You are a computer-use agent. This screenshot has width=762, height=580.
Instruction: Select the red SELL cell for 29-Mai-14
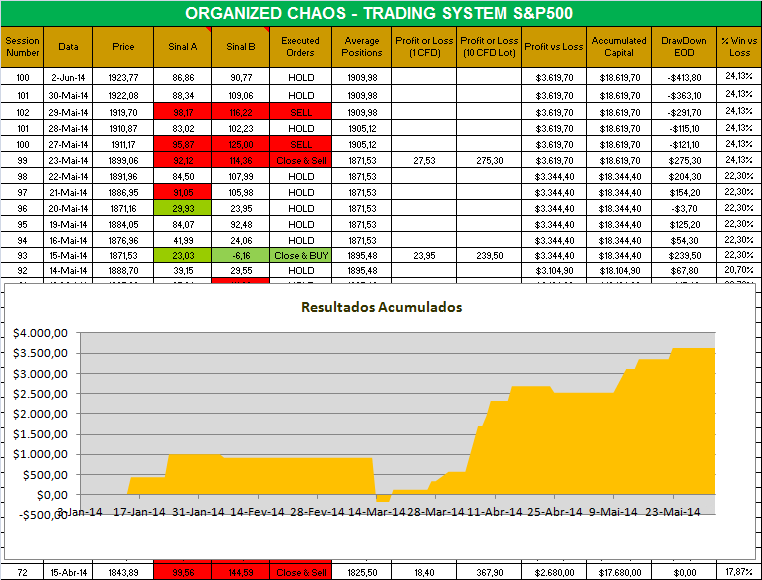point(300,112)
